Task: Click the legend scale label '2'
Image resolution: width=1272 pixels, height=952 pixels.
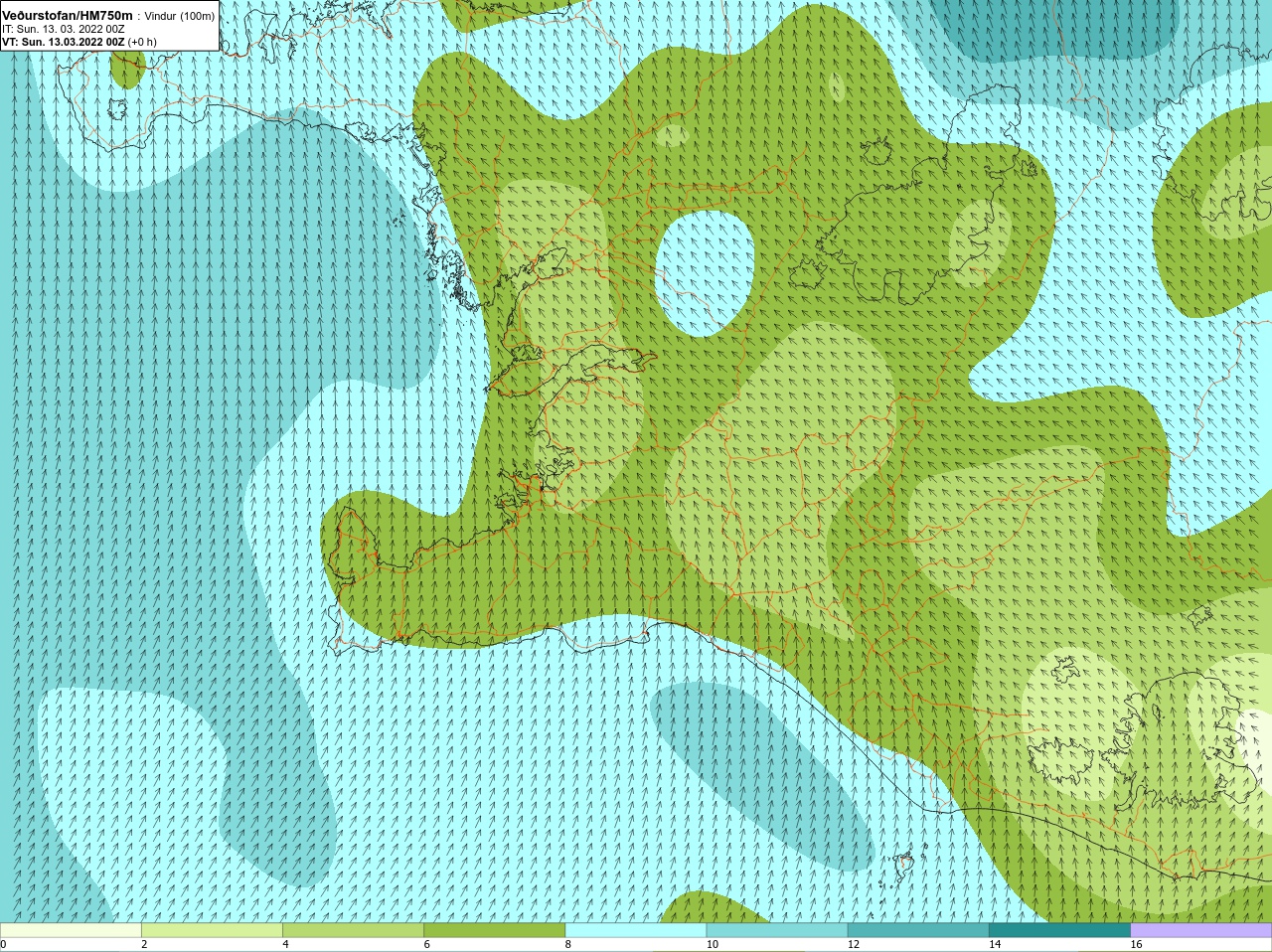Action: tap(144, 944)
